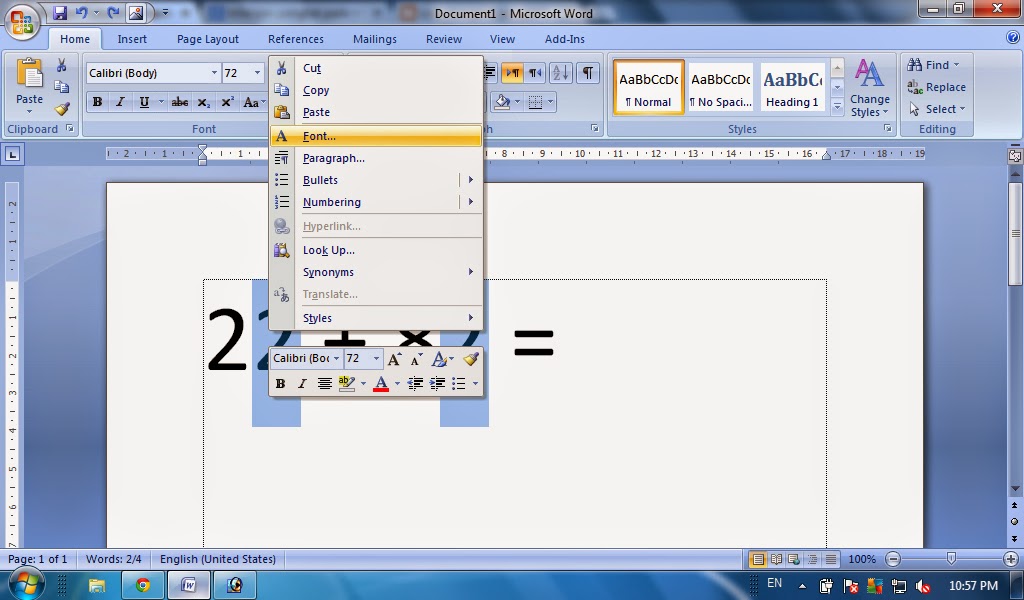The width and height of the screenshot is (1024, 600).
Task: Click Shrink Font on the mini toolbar
Action: pyautogui.click(x=416, y=358)
